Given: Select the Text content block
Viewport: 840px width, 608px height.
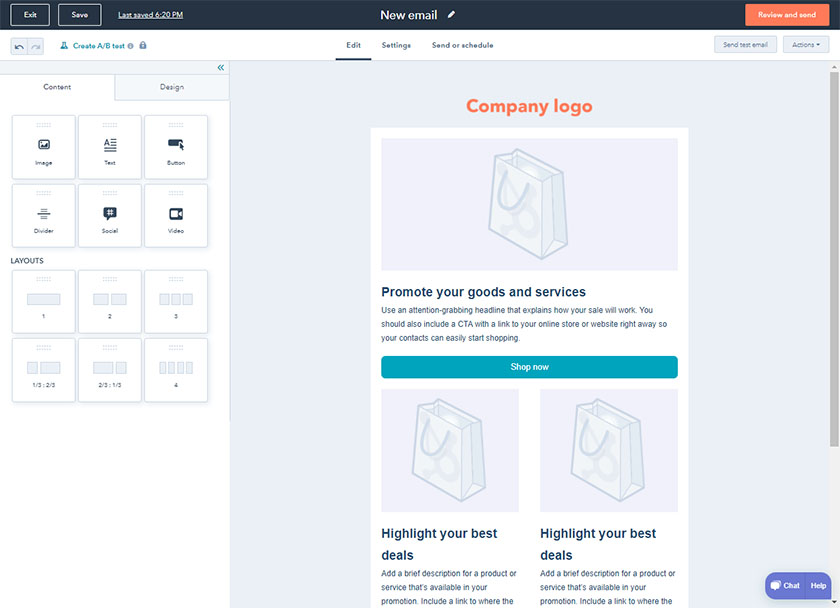Looking at the screenshot, I should click(110, 147).
